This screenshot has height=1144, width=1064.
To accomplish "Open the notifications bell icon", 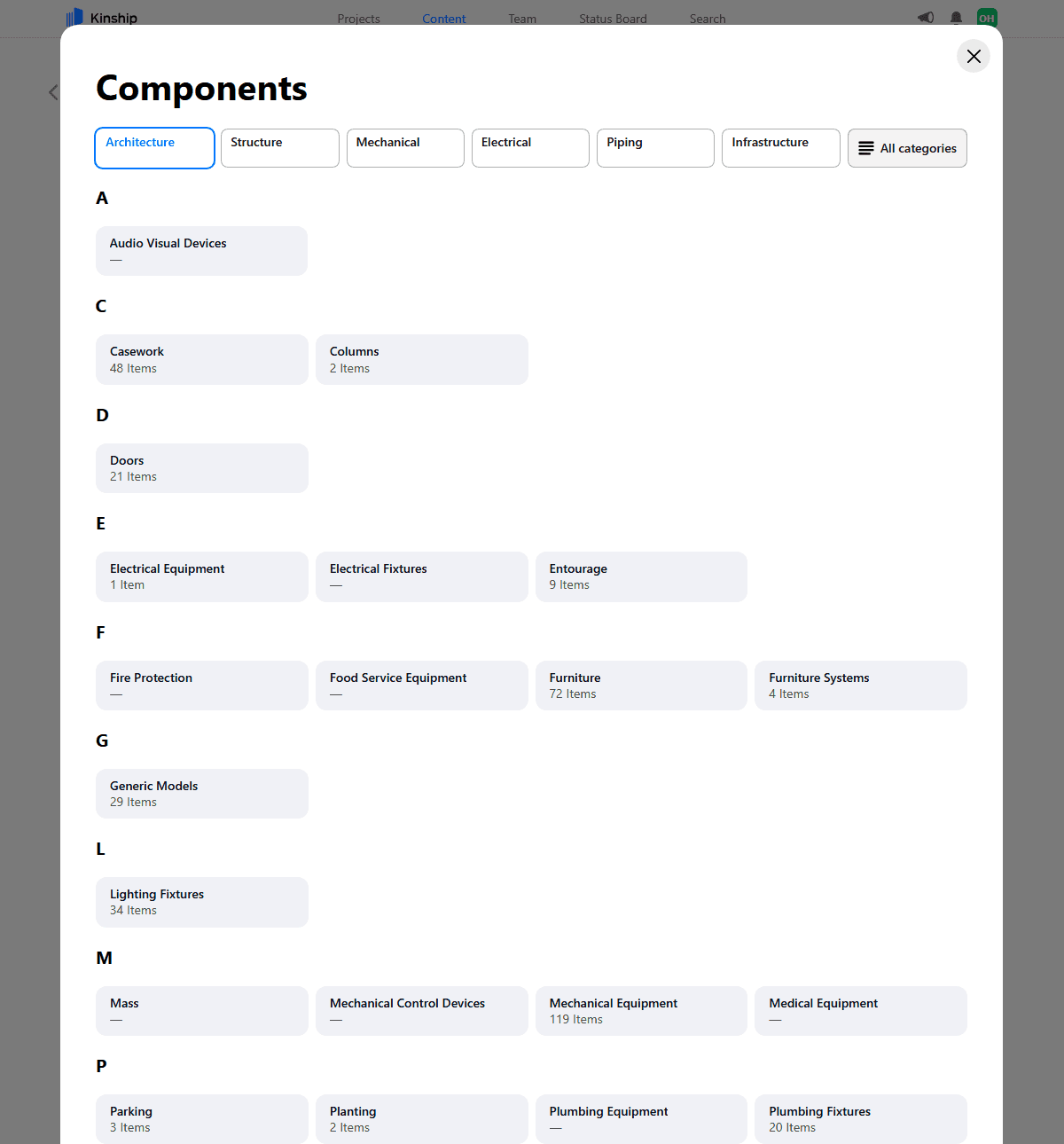I will click(x=956, y=17).
